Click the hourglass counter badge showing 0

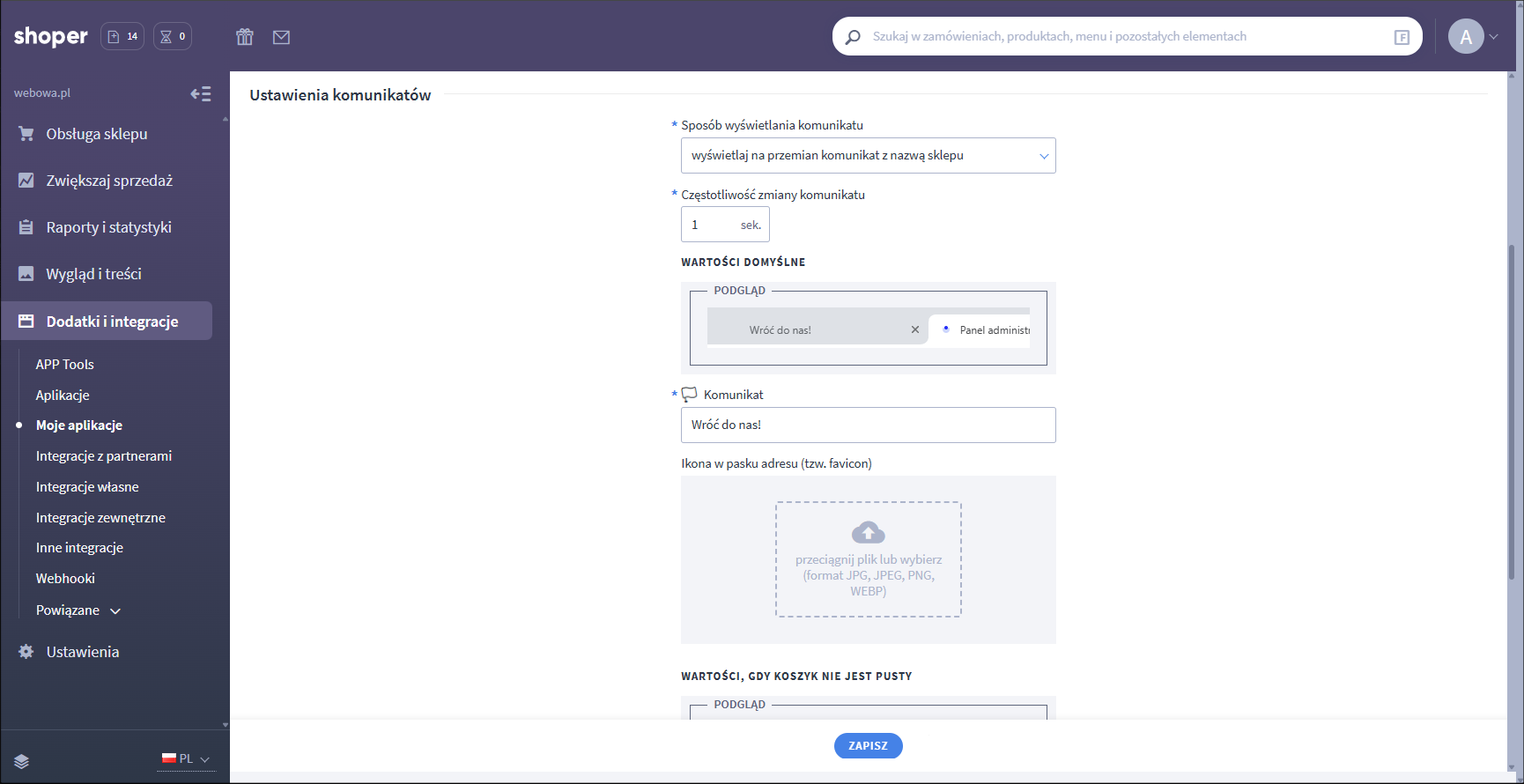point(173,37)
